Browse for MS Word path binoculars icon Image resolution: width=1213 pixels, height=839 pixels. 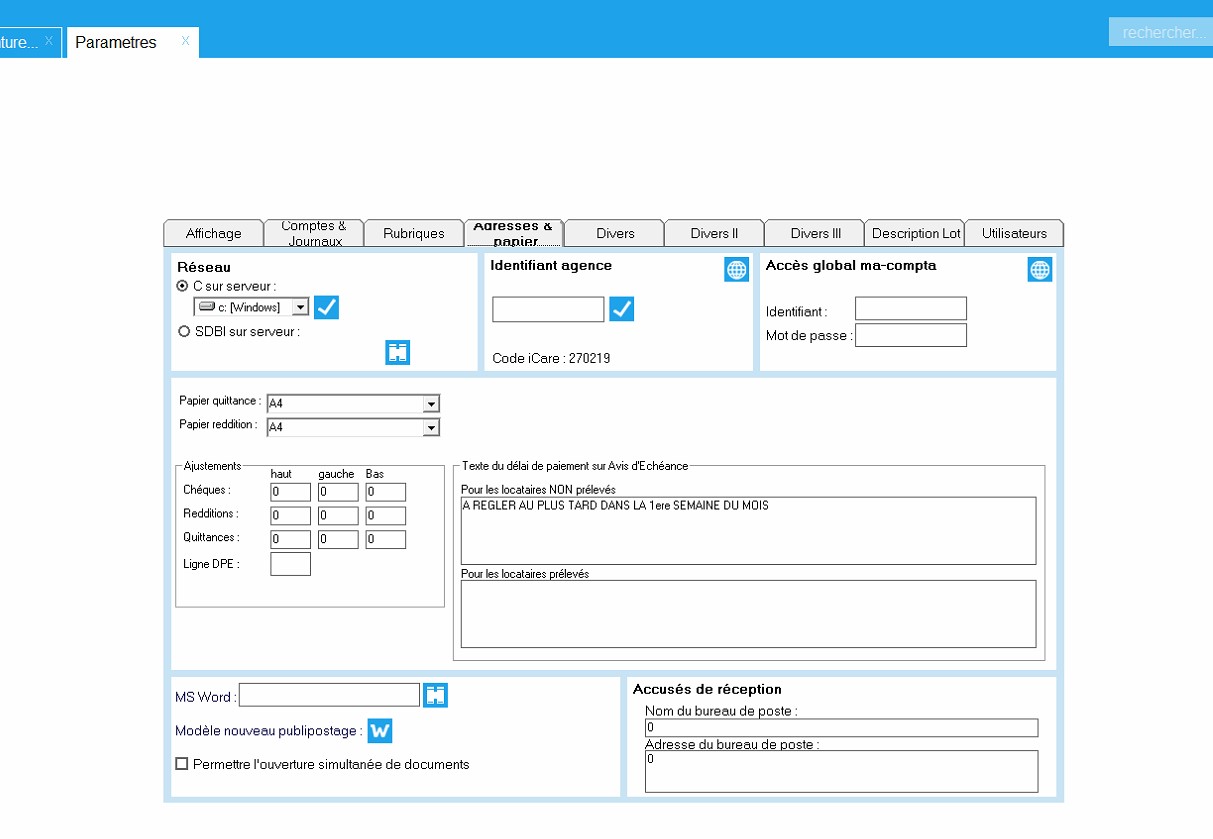pos(435,695)
